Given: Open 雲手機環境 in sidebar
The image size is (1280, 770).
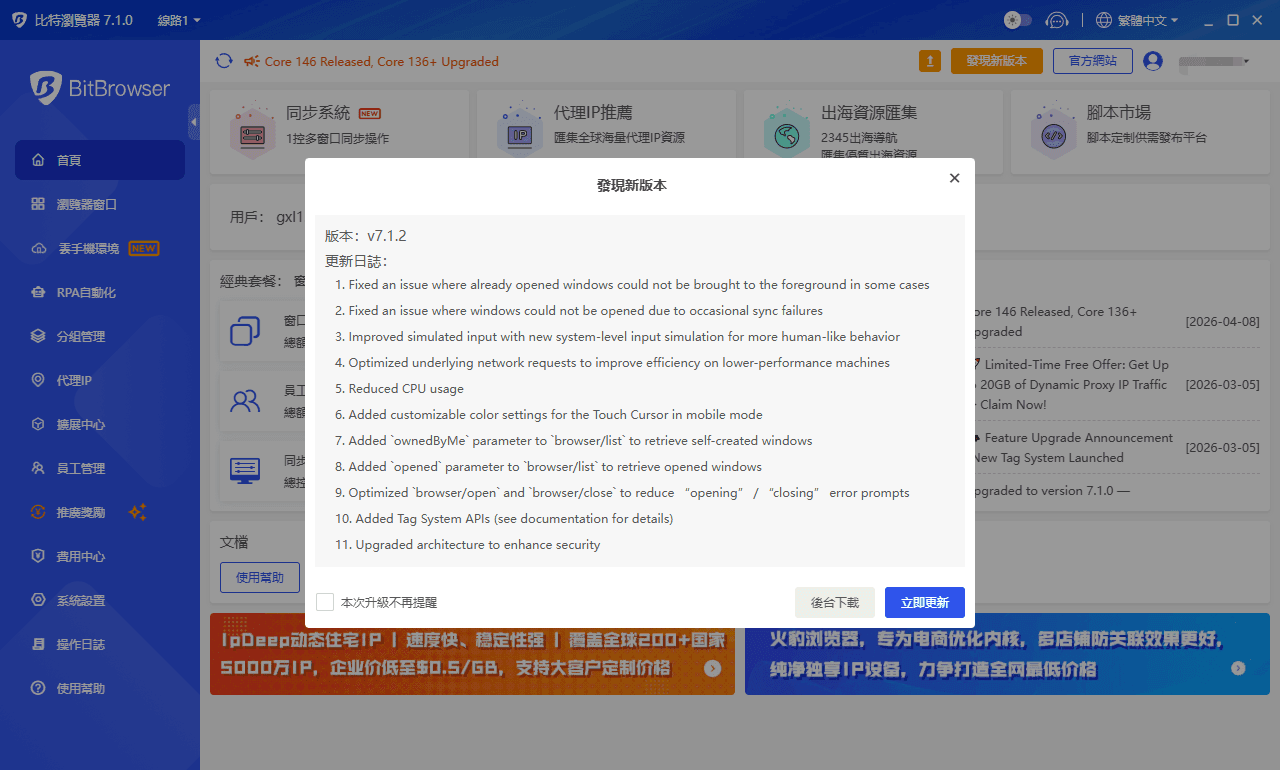Looking at the screenshot, I should [x=100, y=248].
